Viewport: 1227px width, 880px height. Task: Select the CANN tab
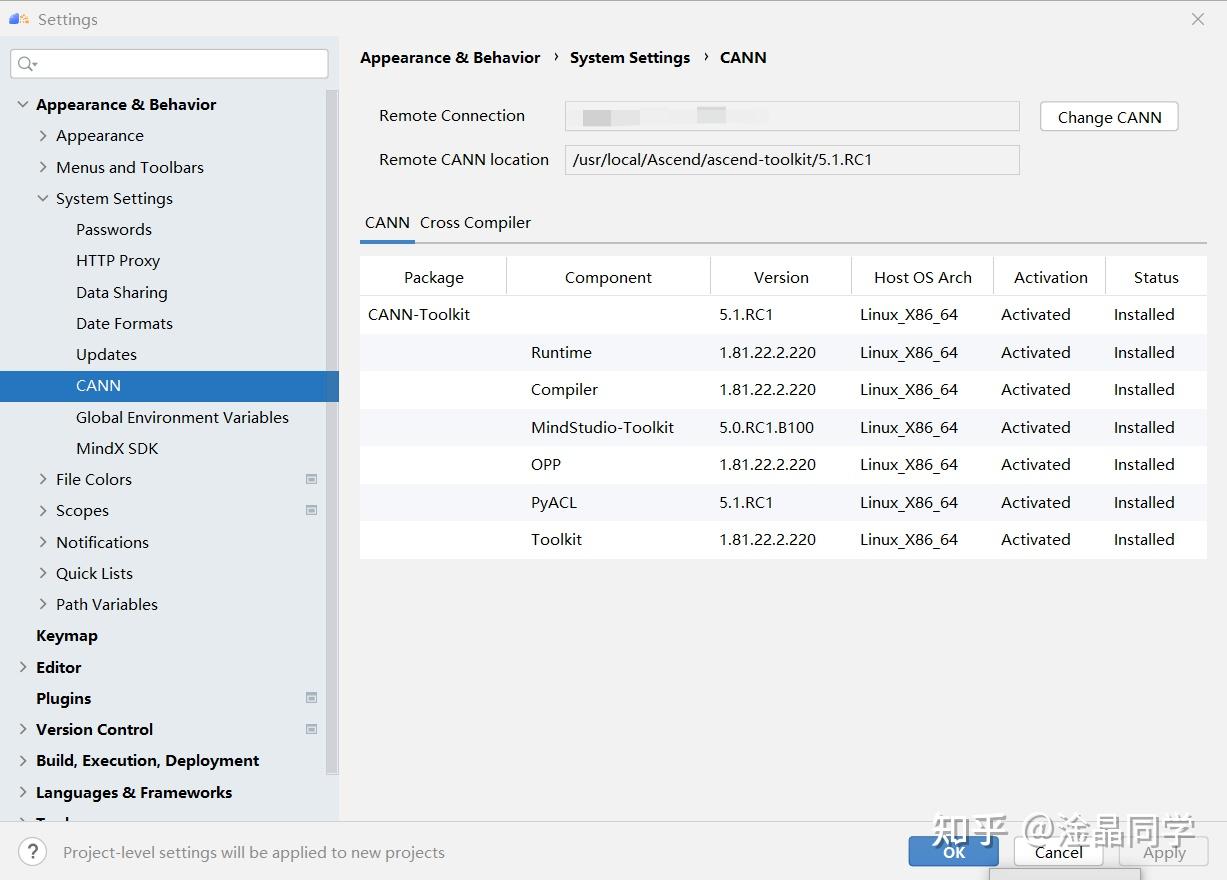(387, 223)
